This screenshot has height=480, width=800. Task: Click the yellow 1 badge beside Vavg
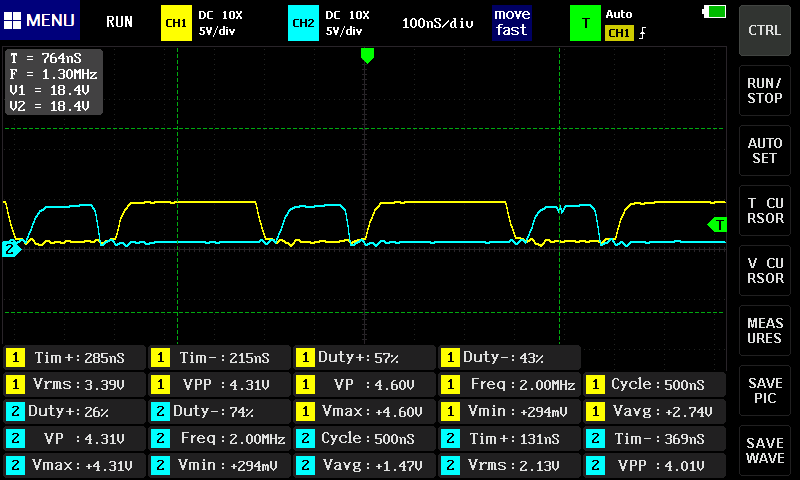(595, 411)
